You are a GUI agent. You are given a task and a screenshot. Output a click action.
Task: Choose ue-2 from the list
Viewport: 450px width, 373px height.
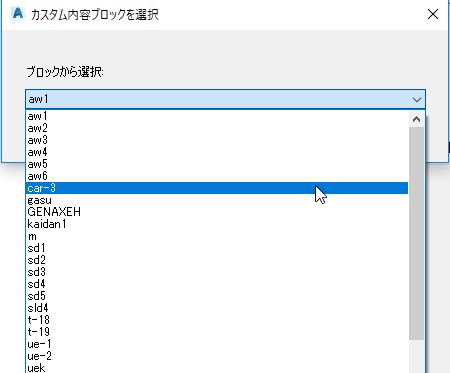(x=217, y=356)
